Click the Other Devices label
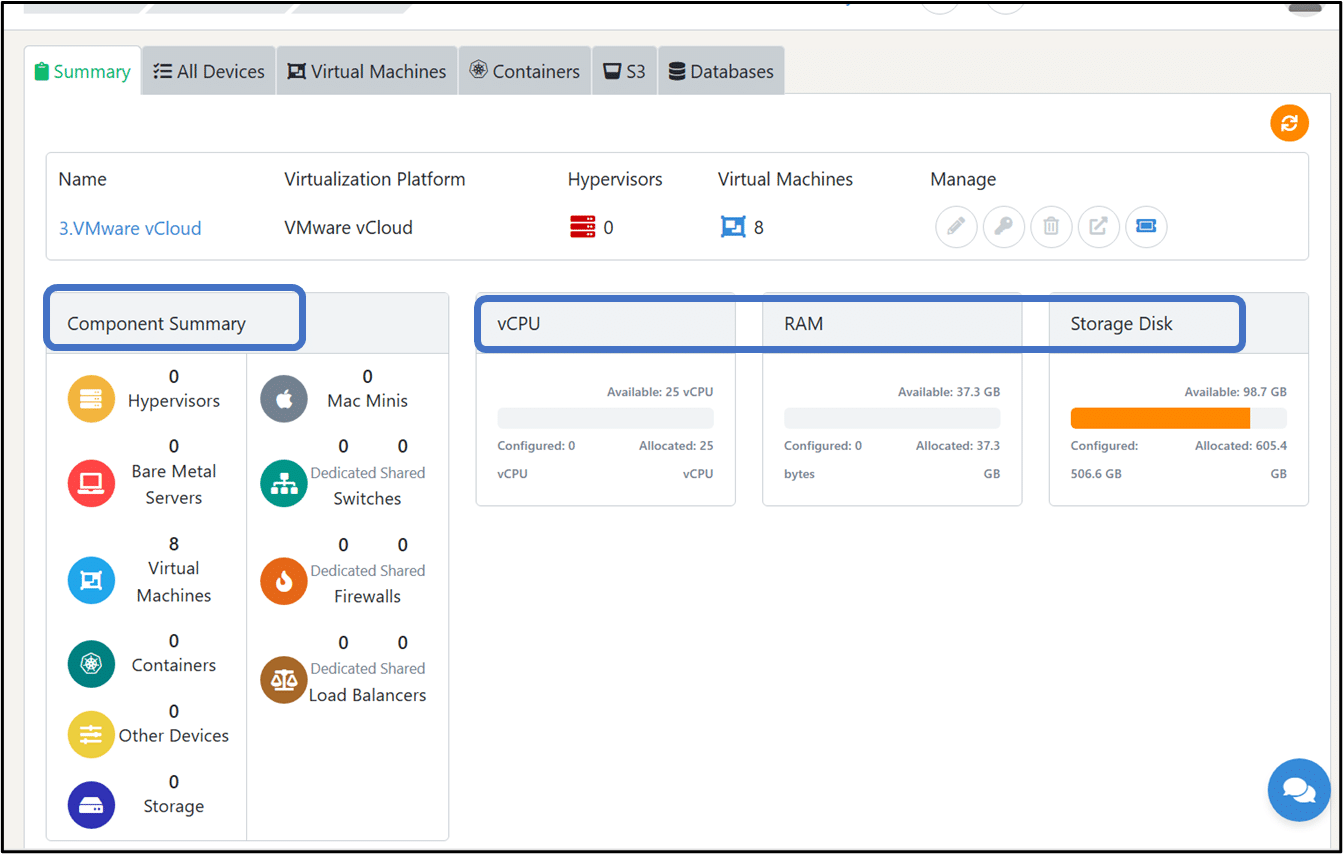The height and width of the screenshot is (854, 1343). pyautogui.click(x=174, y=735)
